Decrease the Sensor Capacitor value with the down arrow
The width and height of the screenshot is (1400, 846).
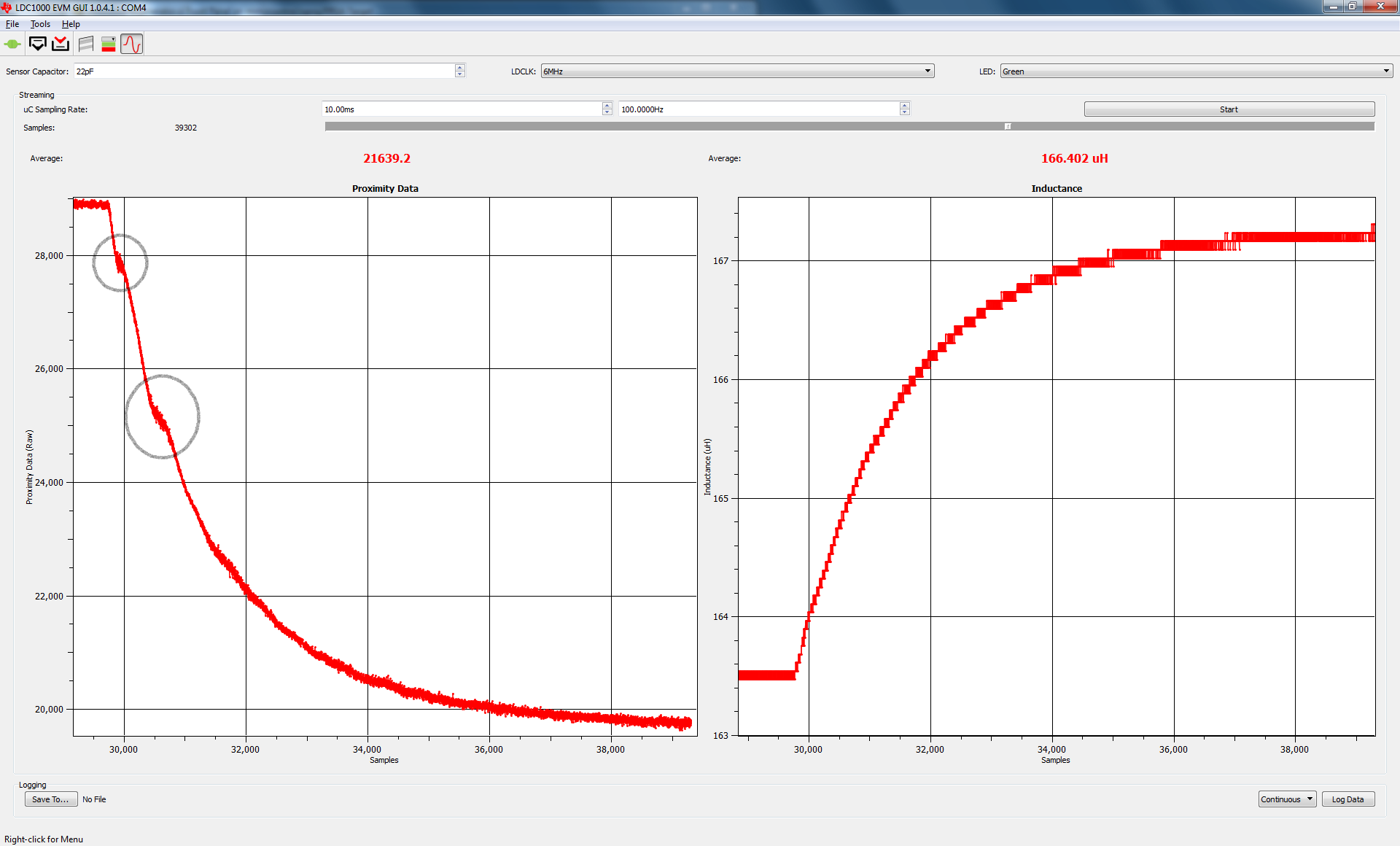[x=460, y=74]
